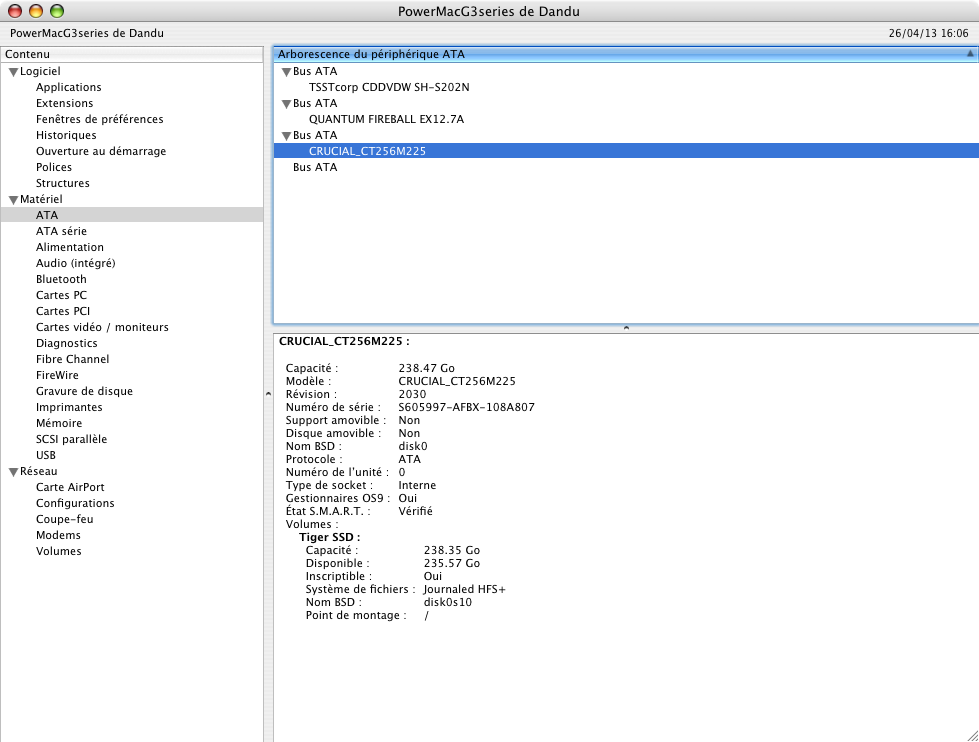979x742 pixels.
Task: Click the horizontal pane splitter handle
Action: [x=626, y=328]
